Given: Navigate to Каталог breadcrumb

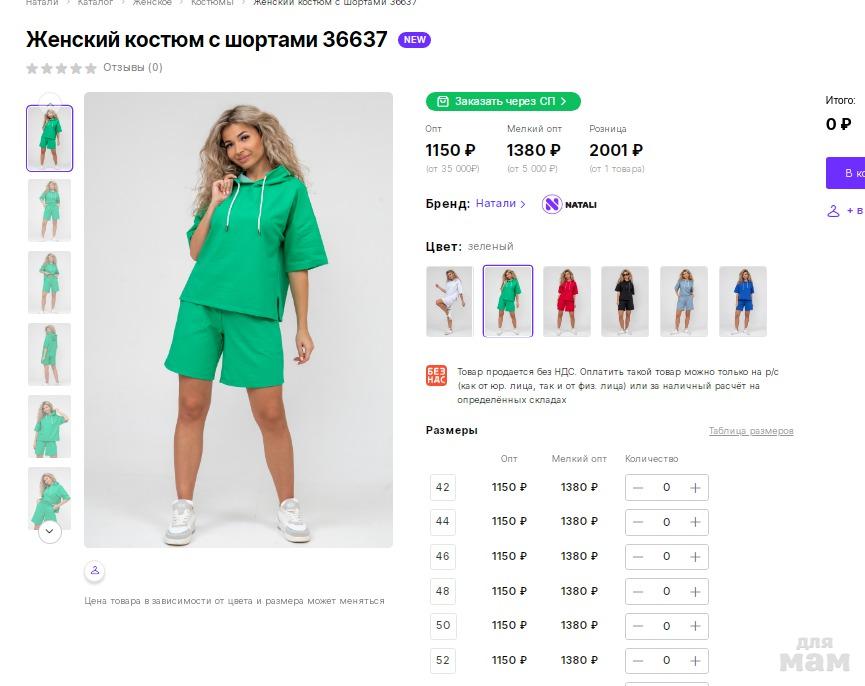Looking at the screenshot, I should click(95, 3).
